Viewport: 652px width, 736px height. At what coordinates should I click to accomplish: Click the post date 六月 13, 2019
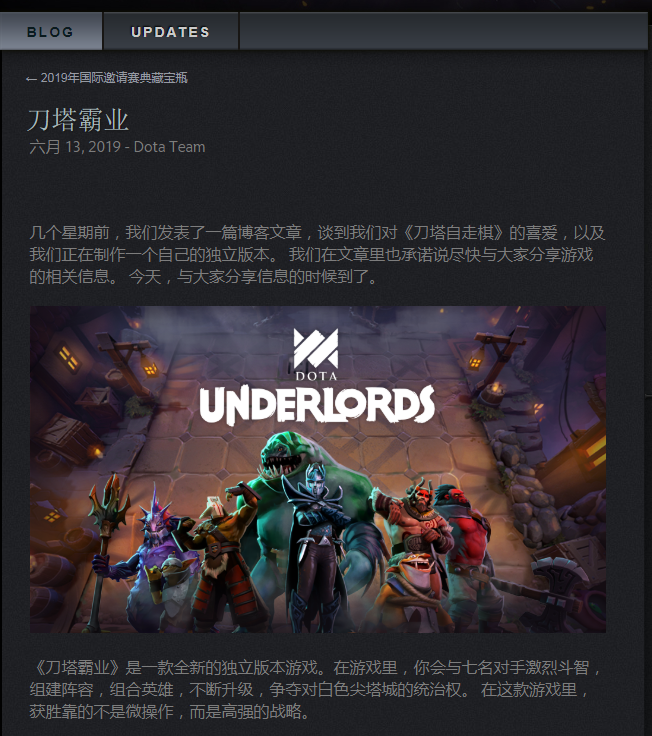pyautogui.click(x=75, y=147)
